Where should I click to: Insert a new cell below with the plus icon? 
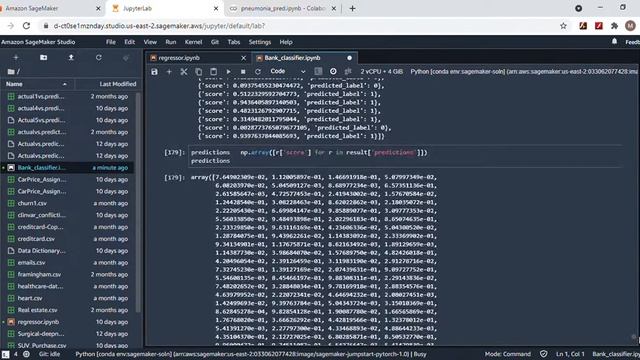(169, 71)
